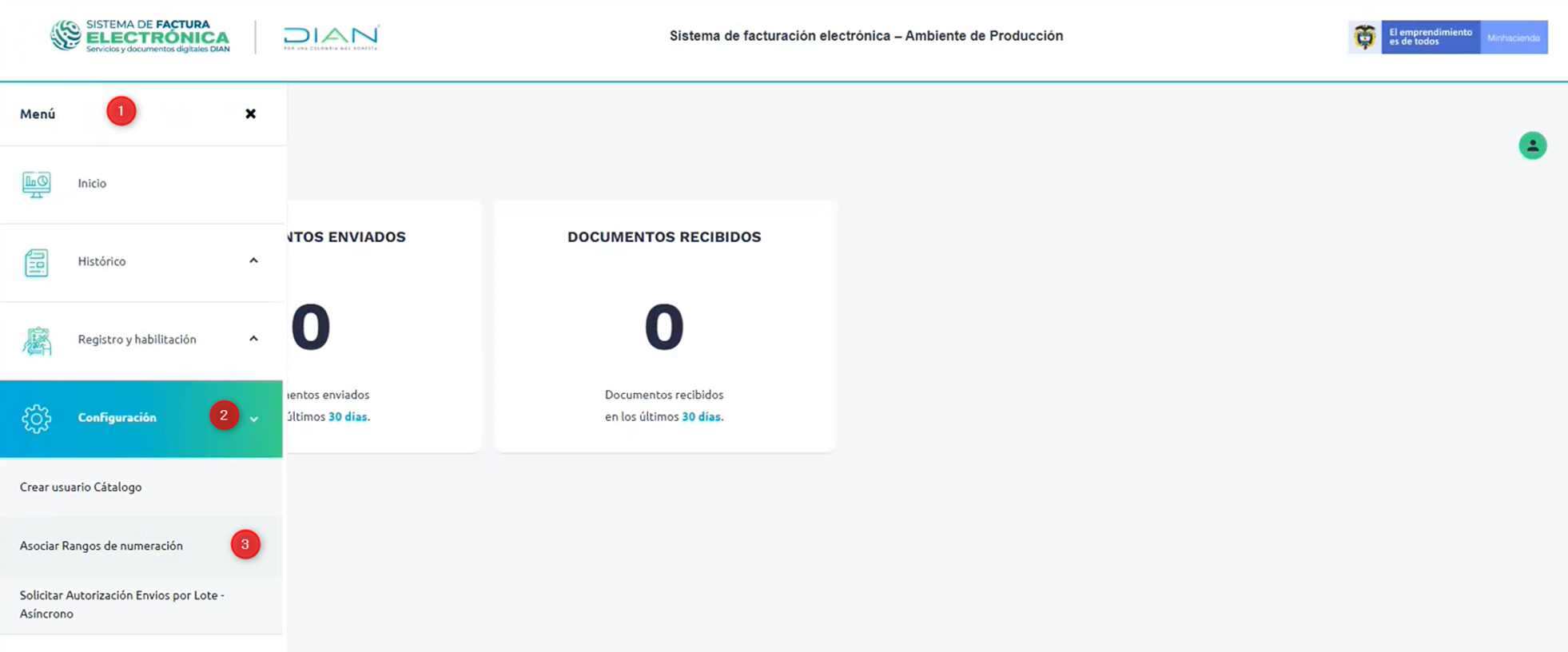The image size is (1568, 652).
Task: Open the green user profile icon
Action: [1532, 145]
